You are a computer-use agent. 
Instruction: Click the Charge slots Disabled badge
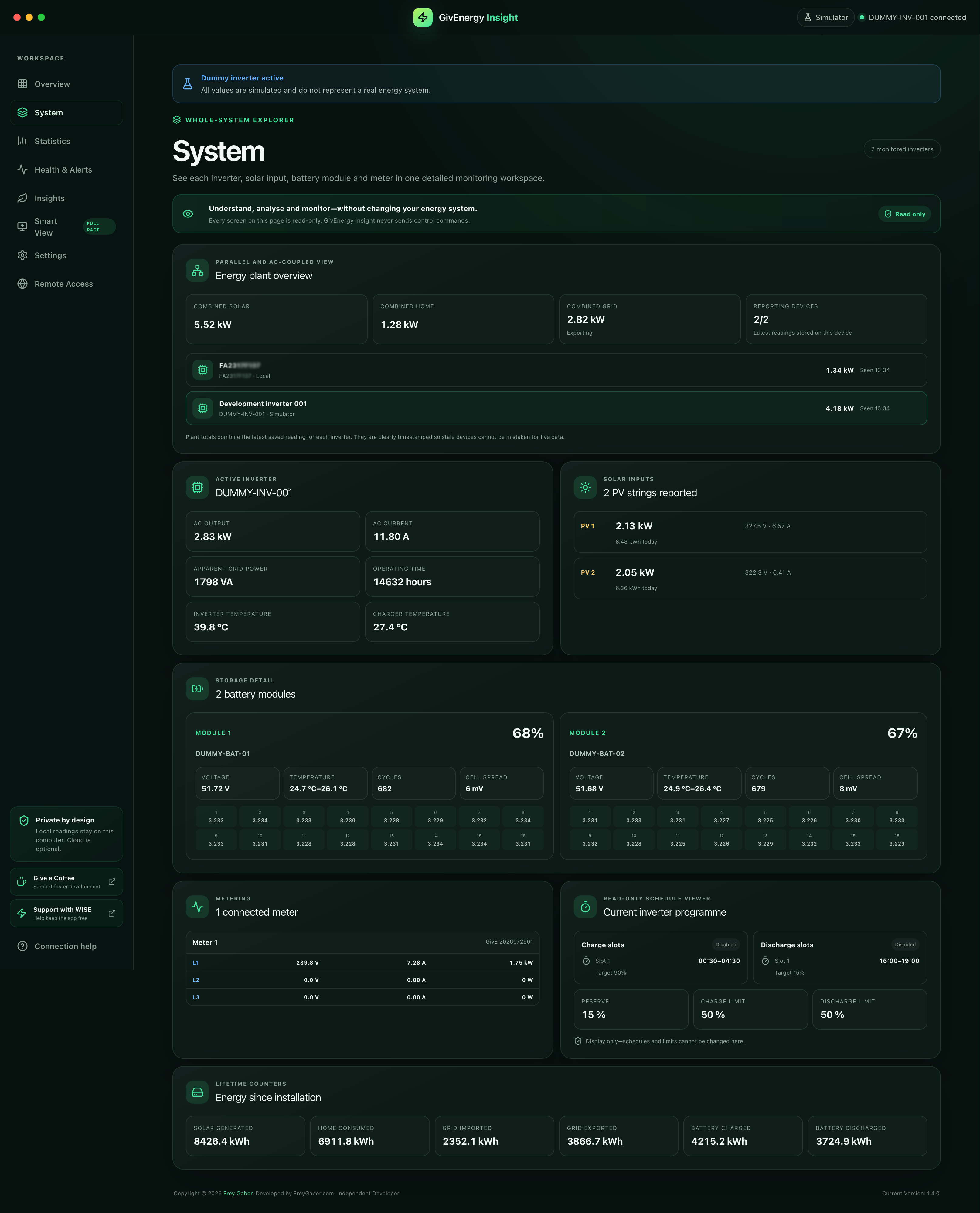725,944
